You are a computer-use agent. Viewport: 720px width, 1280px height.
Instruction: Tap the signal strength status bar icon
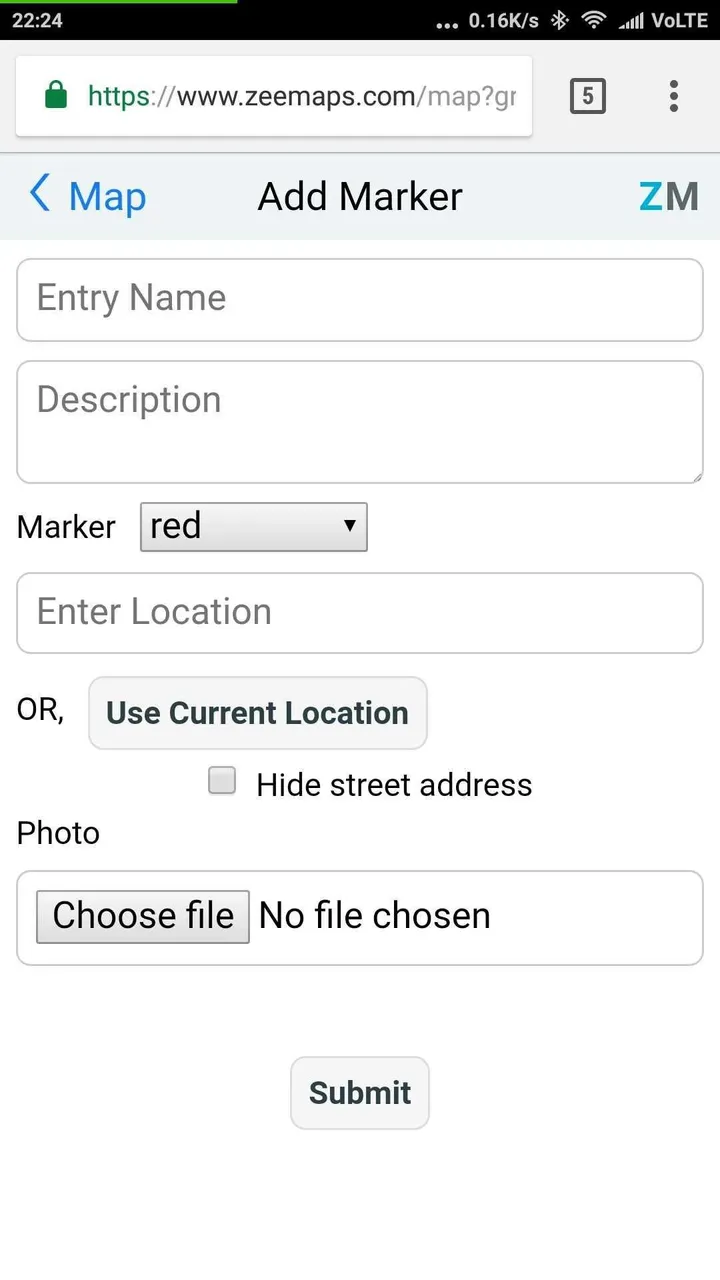tap(631, 21)
